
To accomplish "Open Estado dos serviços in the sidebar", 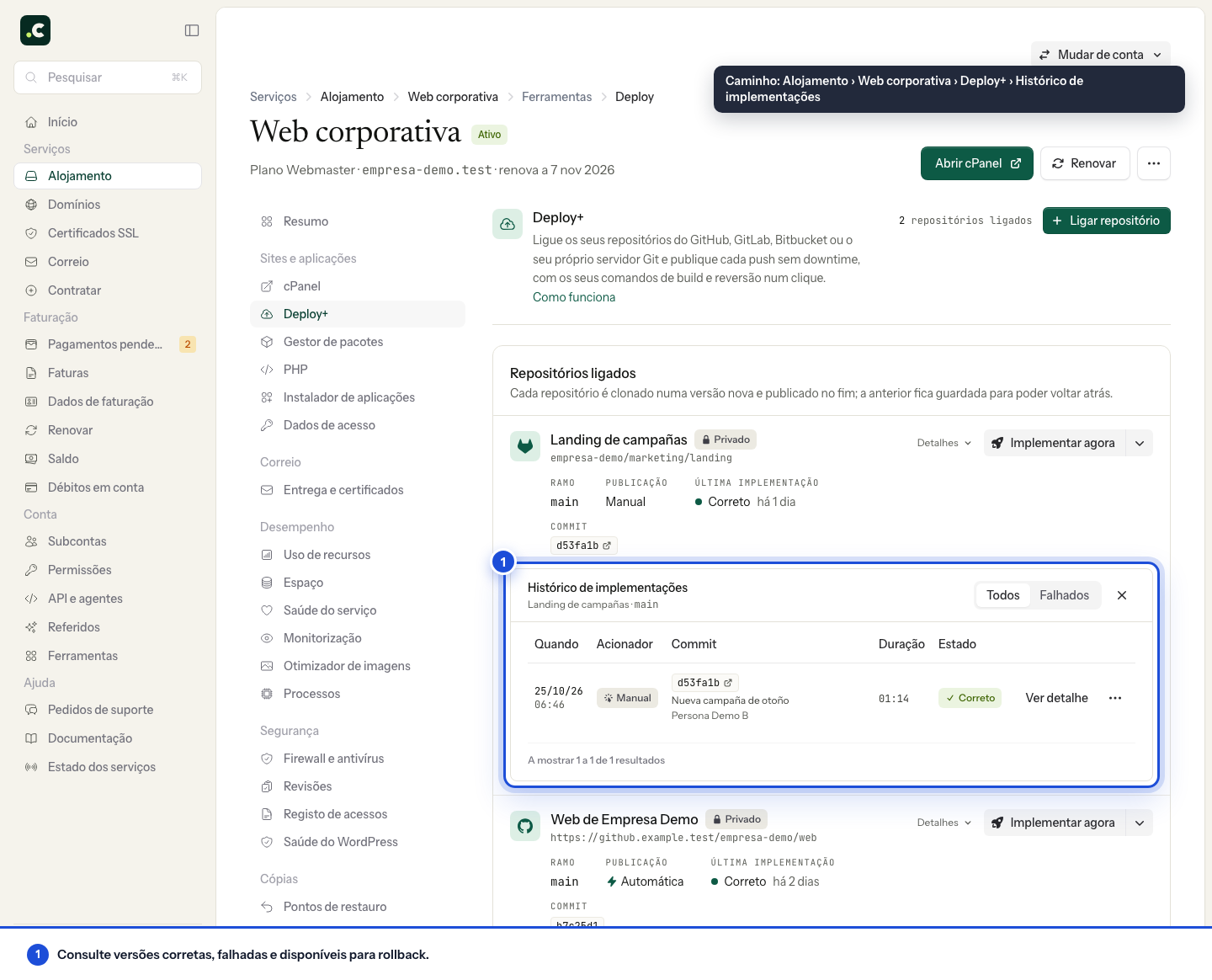I will coord(108,767).
